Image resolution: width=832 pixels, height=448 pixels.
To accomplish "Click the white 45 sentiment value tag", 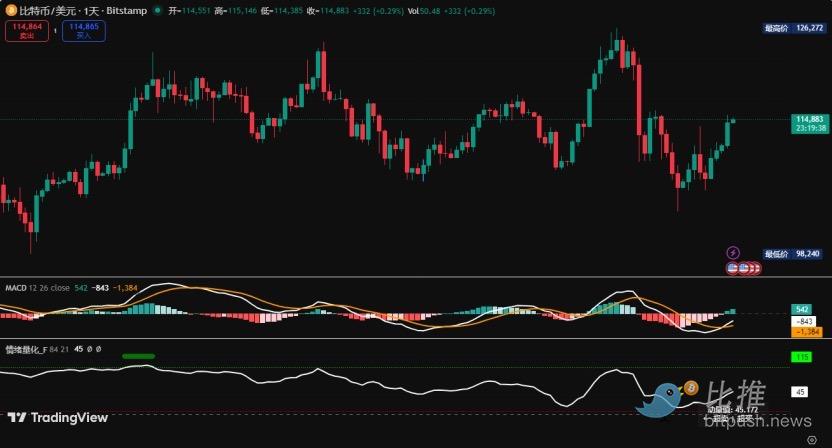I will [x=800, y=392].
